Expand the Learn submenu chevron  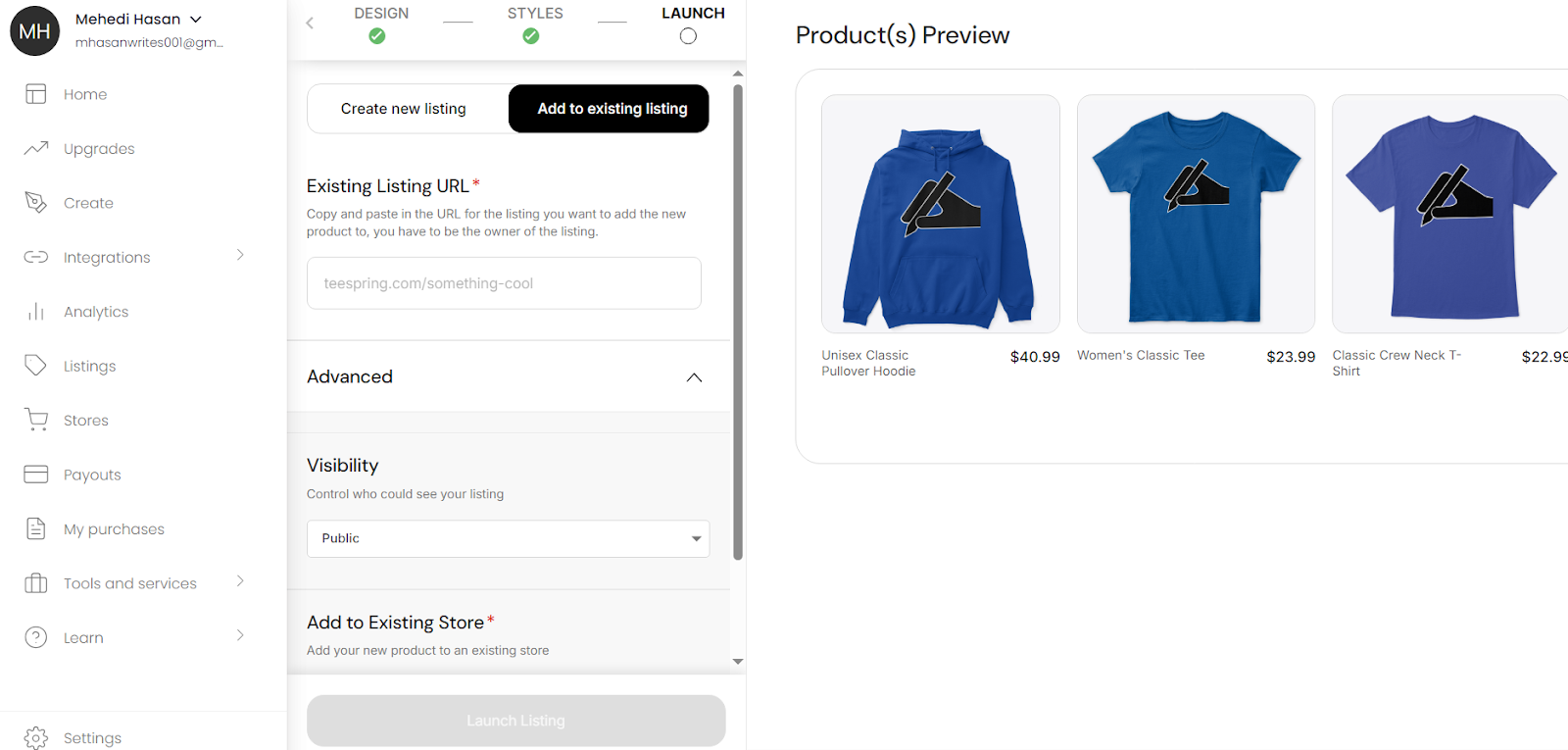point(240,635)
